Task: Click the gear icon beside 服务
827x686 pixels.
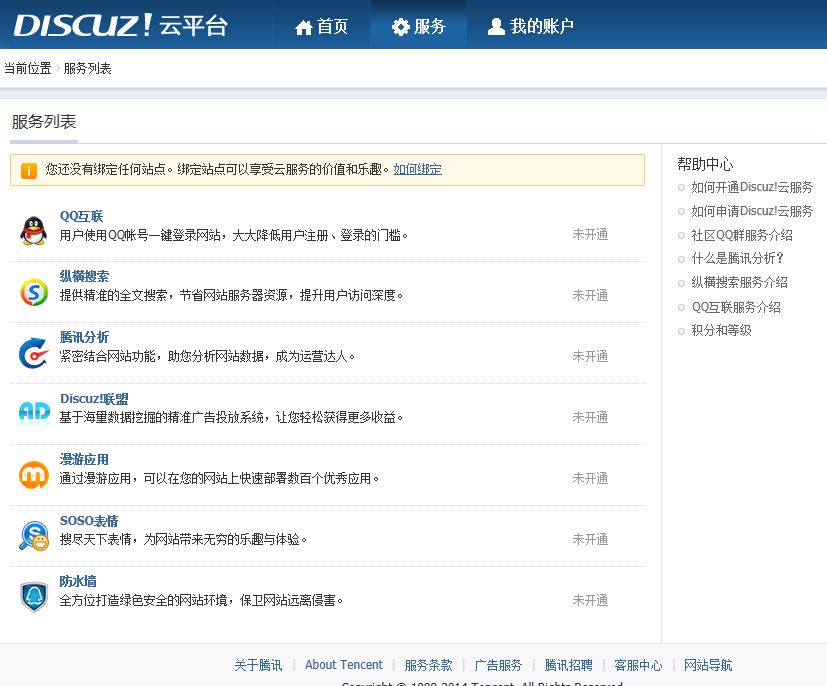Action: tap(401, 27)
